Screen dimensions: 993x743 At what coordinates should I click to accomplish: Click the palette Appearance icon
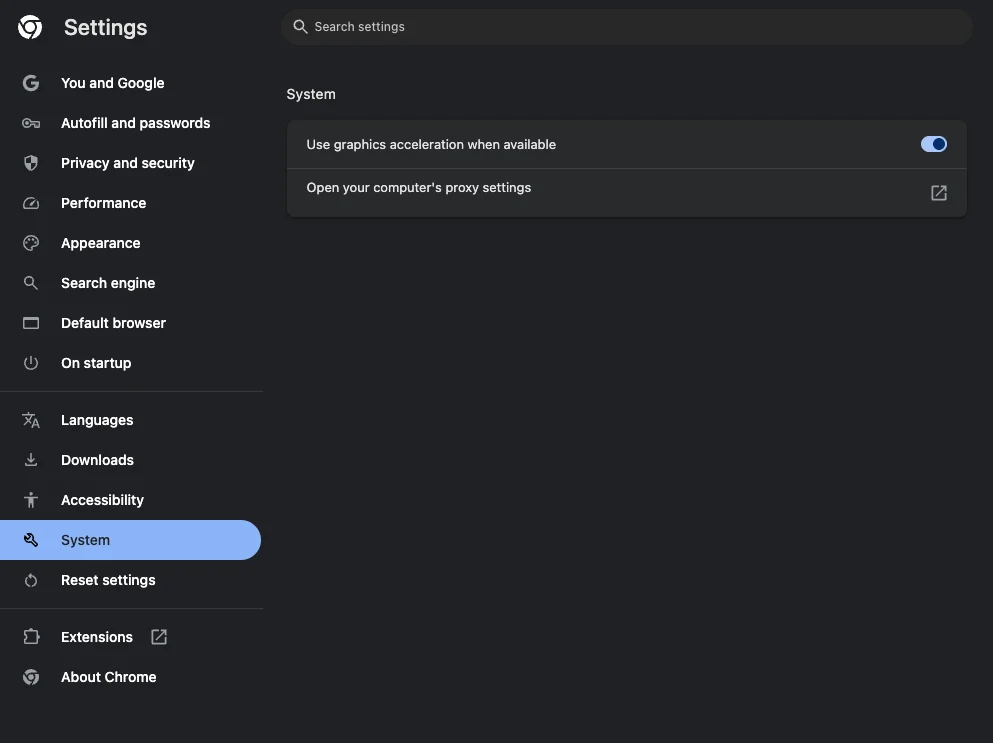pos(31,243)
